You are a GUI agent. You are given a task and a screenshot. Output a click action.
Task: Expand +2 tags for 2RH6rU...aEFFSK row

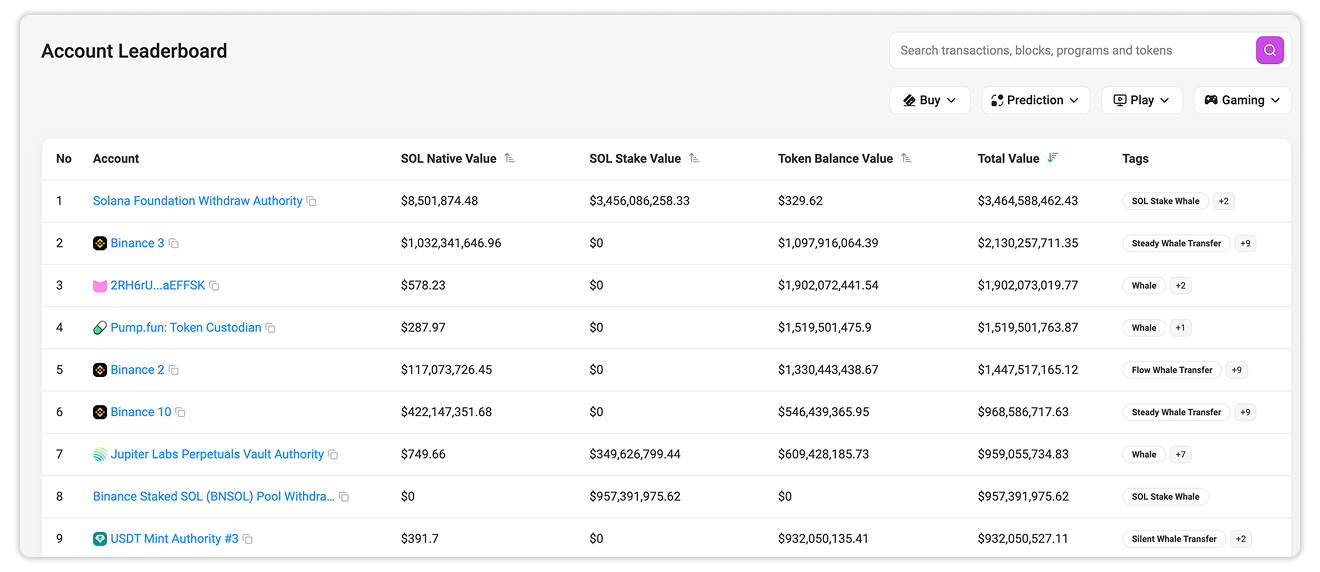tap(1180, 286)
